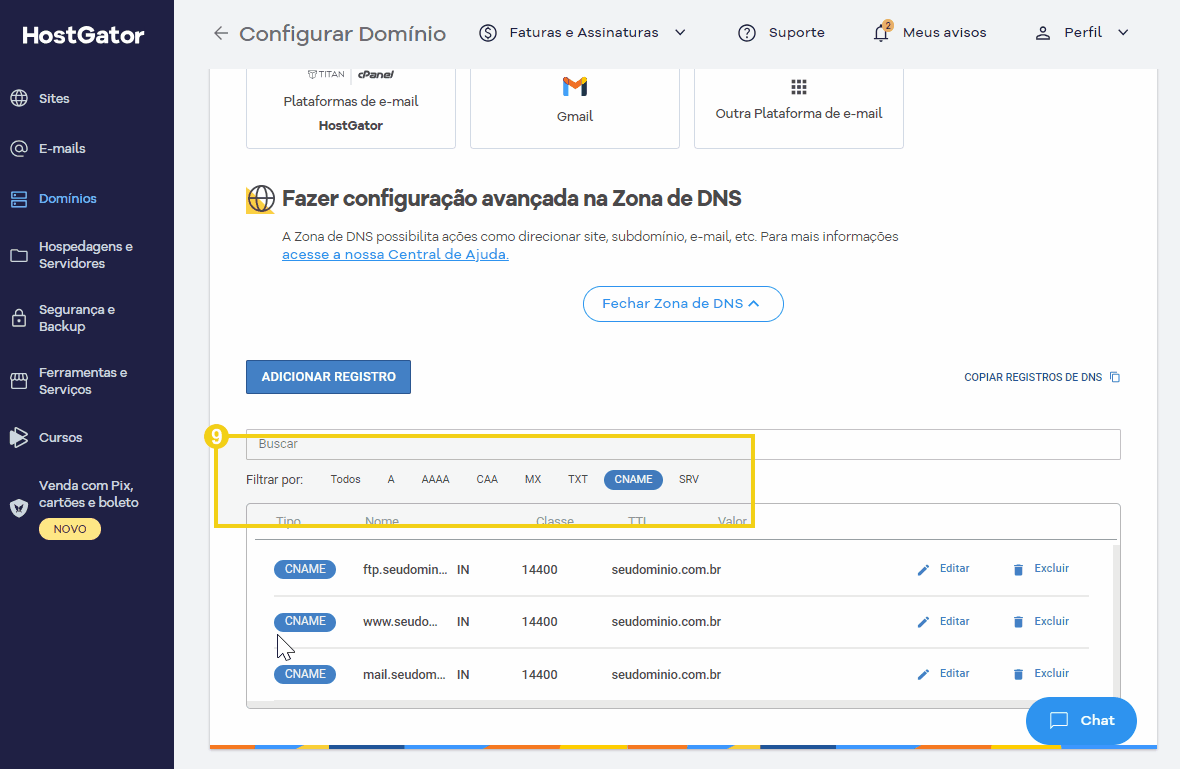The height and width of the screenshot is (769, 1180).
Task: Click Editar for ftp.seudomin record
Action: [x=954, y=569]
